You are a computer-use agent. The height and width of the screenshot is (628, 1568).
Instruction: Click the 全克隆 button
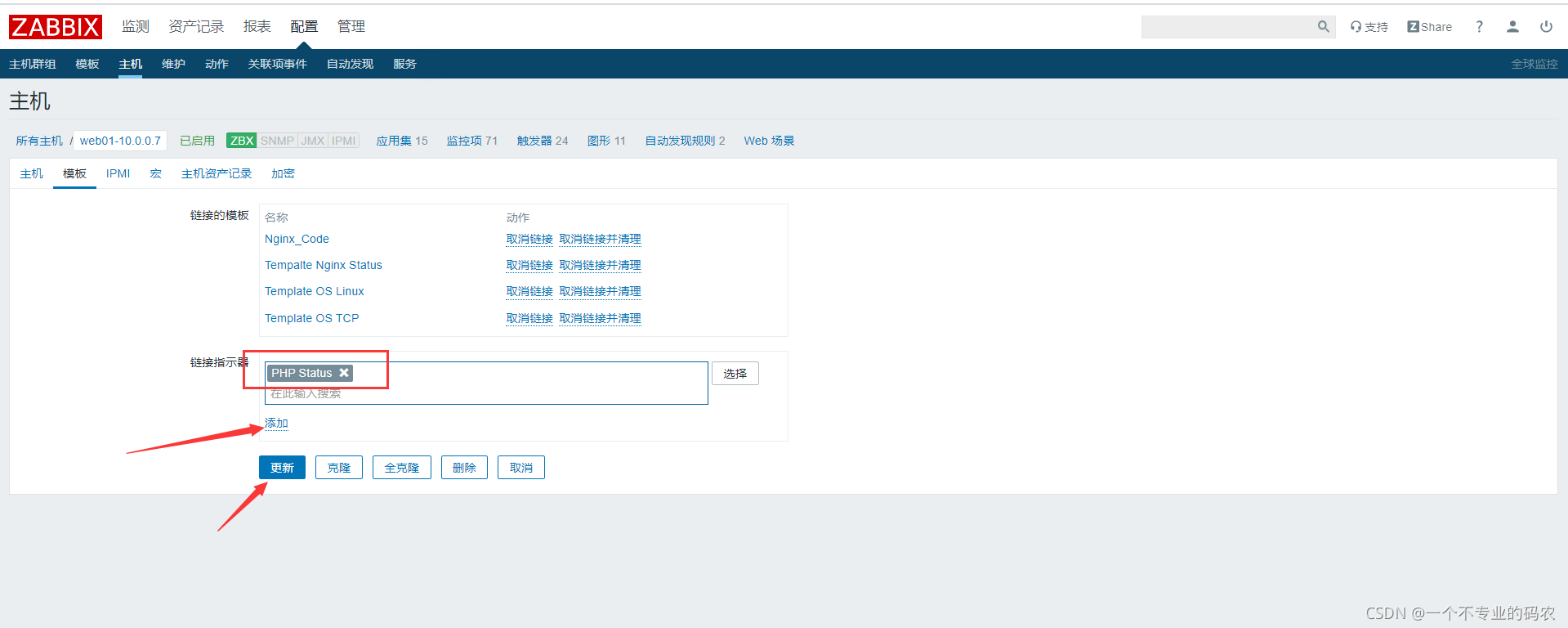coord(402,468)
